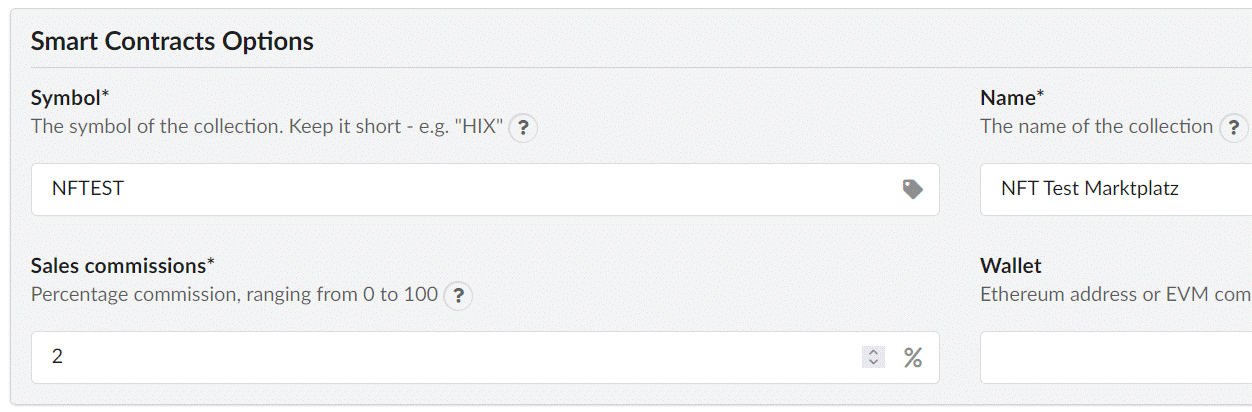This screenshot has width=1252, height=412.
Task: Click the Smart Contracts Options heading
Action: pyautogui.click(x=172, y=41)
